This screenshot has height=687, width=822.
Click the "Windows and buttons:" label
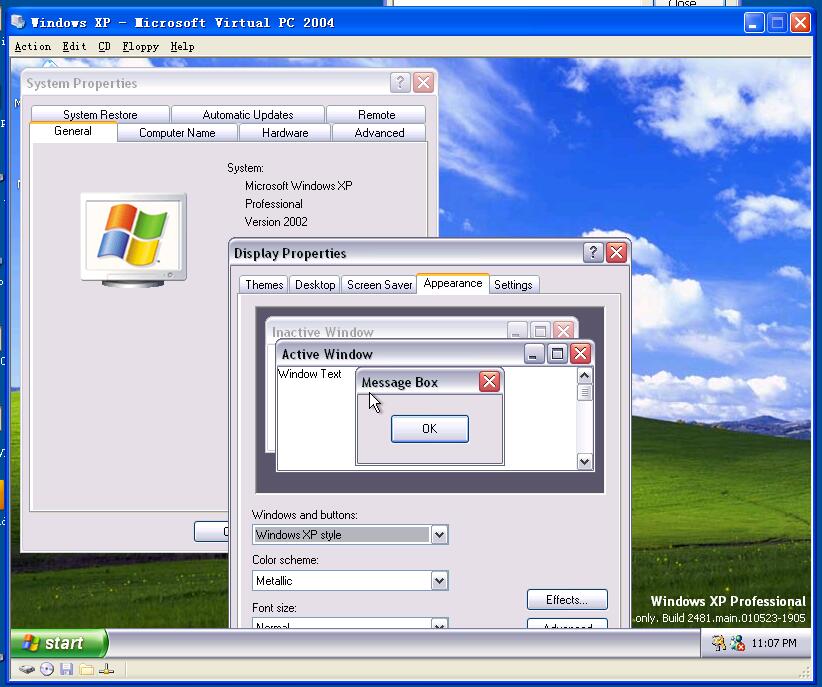pos(305,514)
